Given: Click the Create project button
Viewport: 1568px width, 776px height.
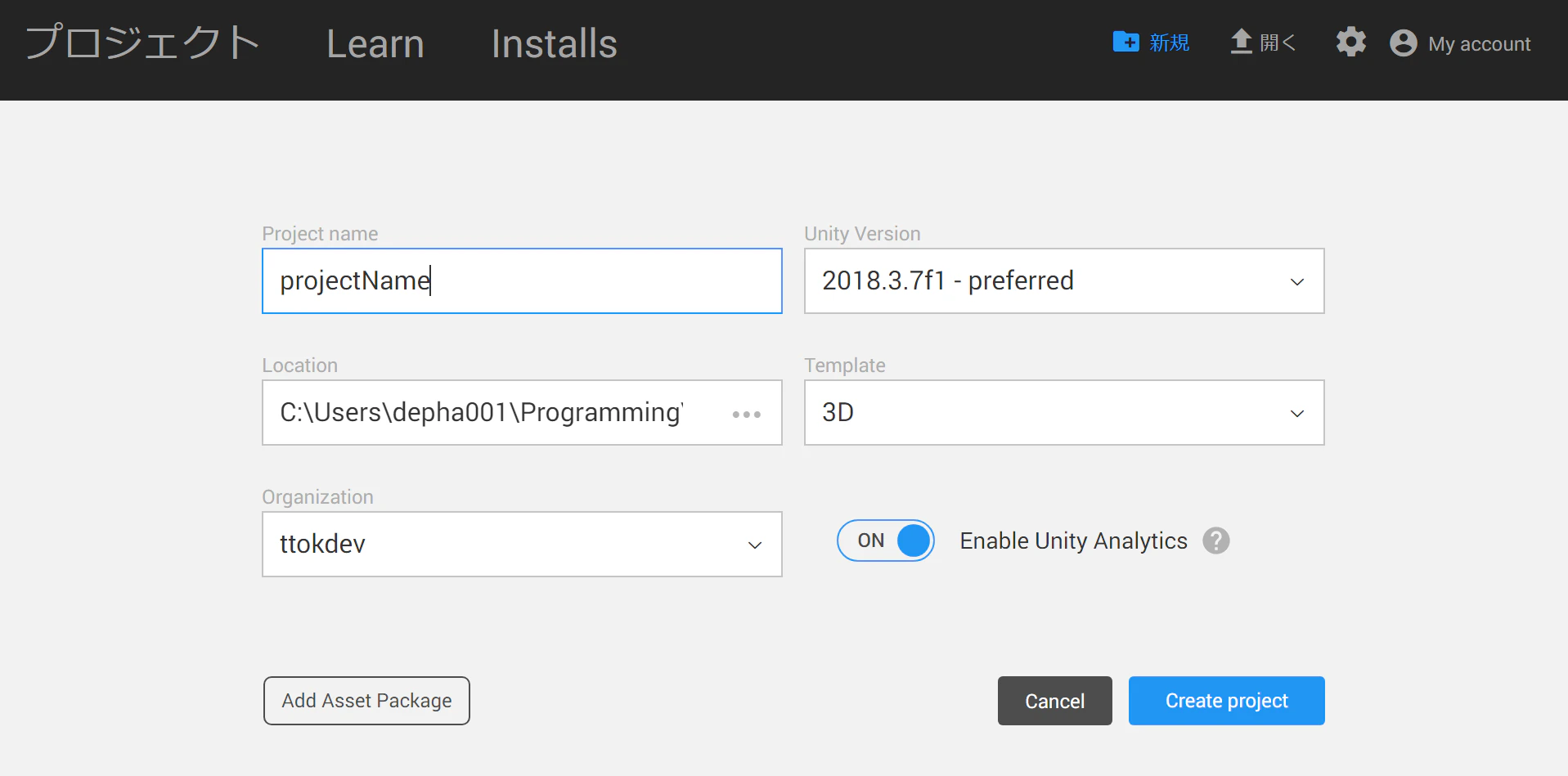Looking at the screenshot, I should click(x=1227, y=701).
